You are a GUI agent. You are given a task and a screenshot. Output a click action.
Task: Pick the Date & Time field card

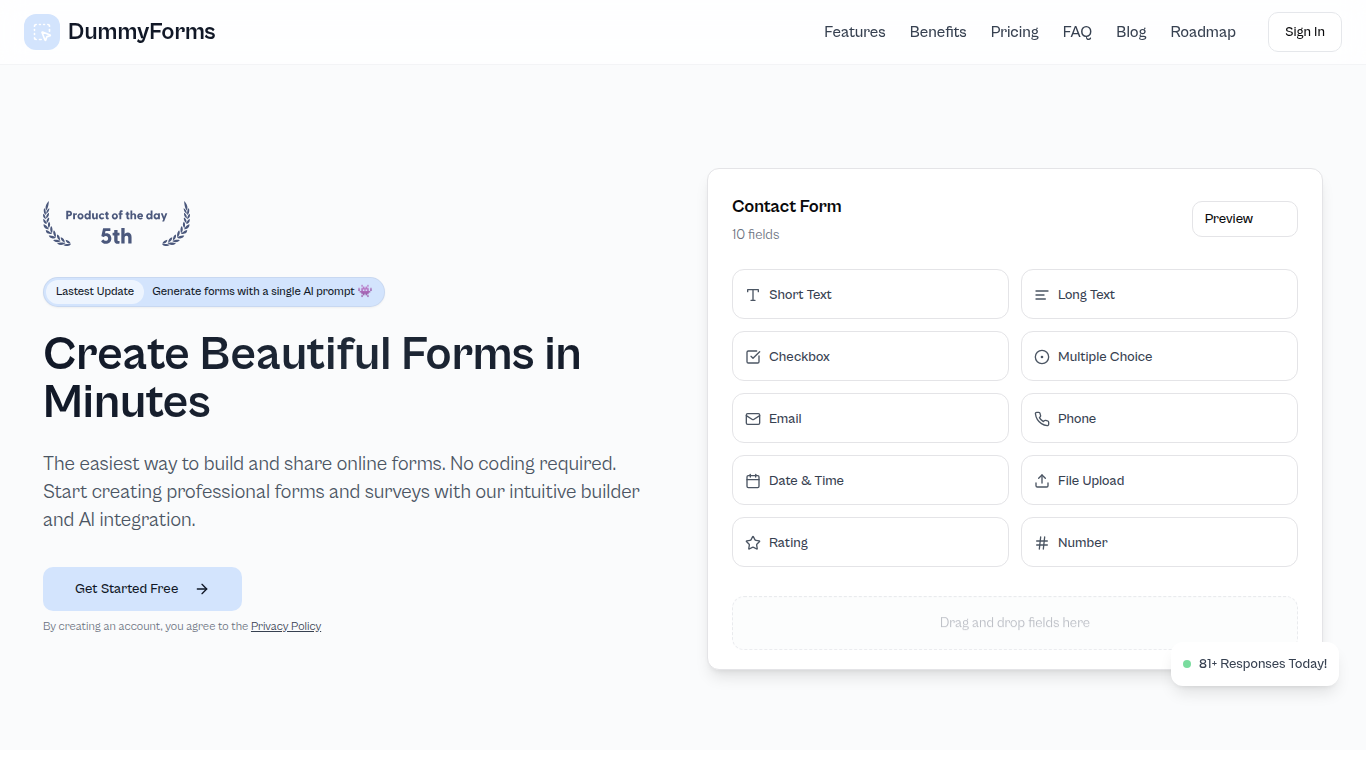(x=870, y=480)
